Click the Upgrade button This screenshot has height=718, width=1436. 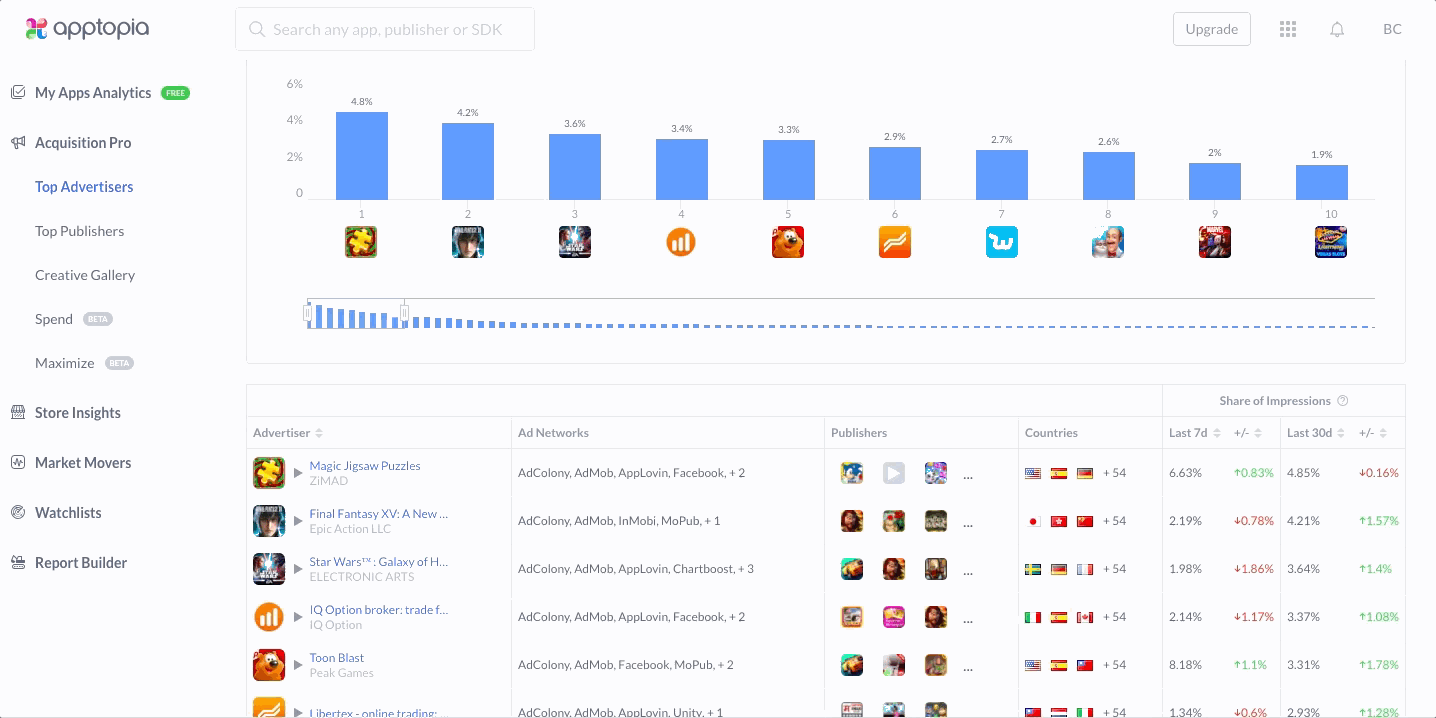1211,29
